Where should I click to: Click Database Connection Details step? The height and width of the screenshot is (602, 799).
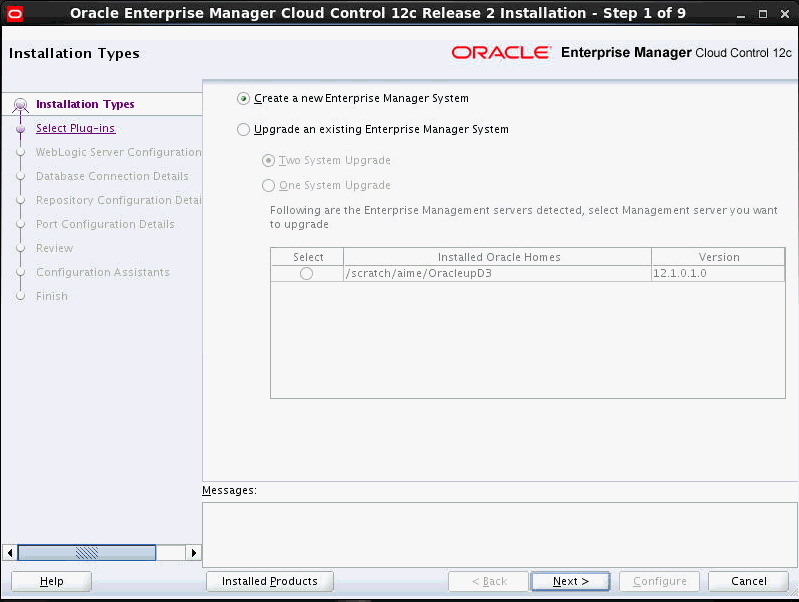click(x=112, y=176)
